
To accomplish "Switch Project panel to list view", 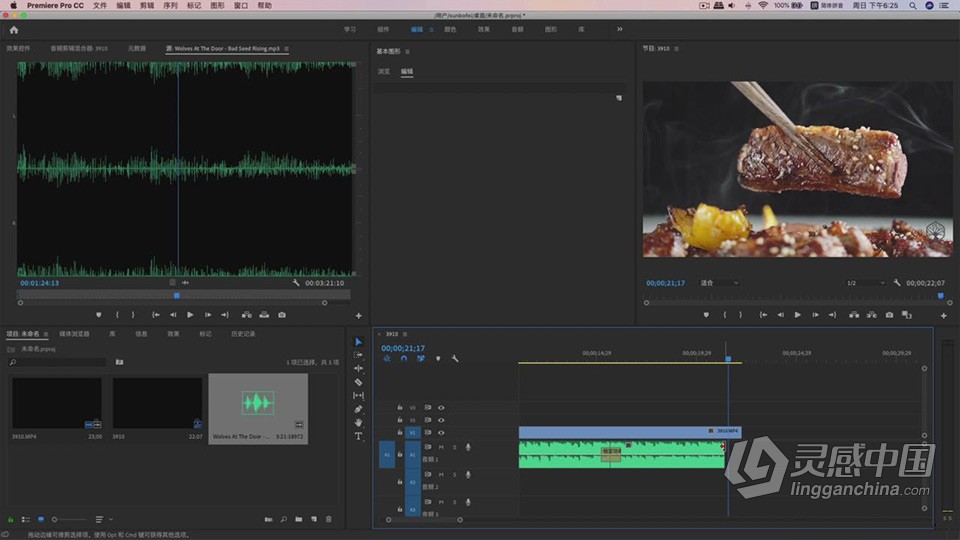I will point(26,519).
